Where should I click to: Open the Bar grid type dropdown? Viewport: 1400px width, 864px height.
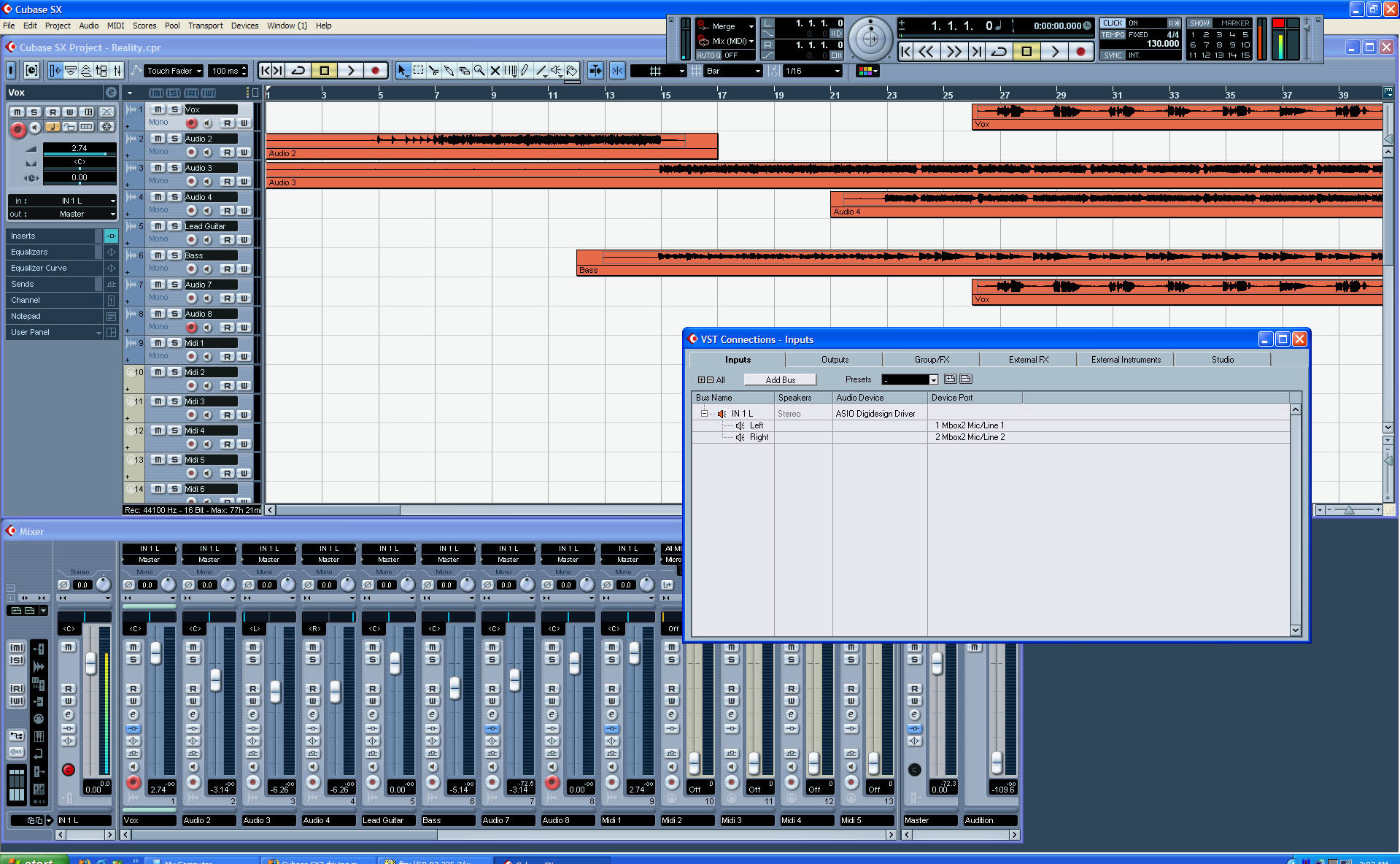point(734,71)
